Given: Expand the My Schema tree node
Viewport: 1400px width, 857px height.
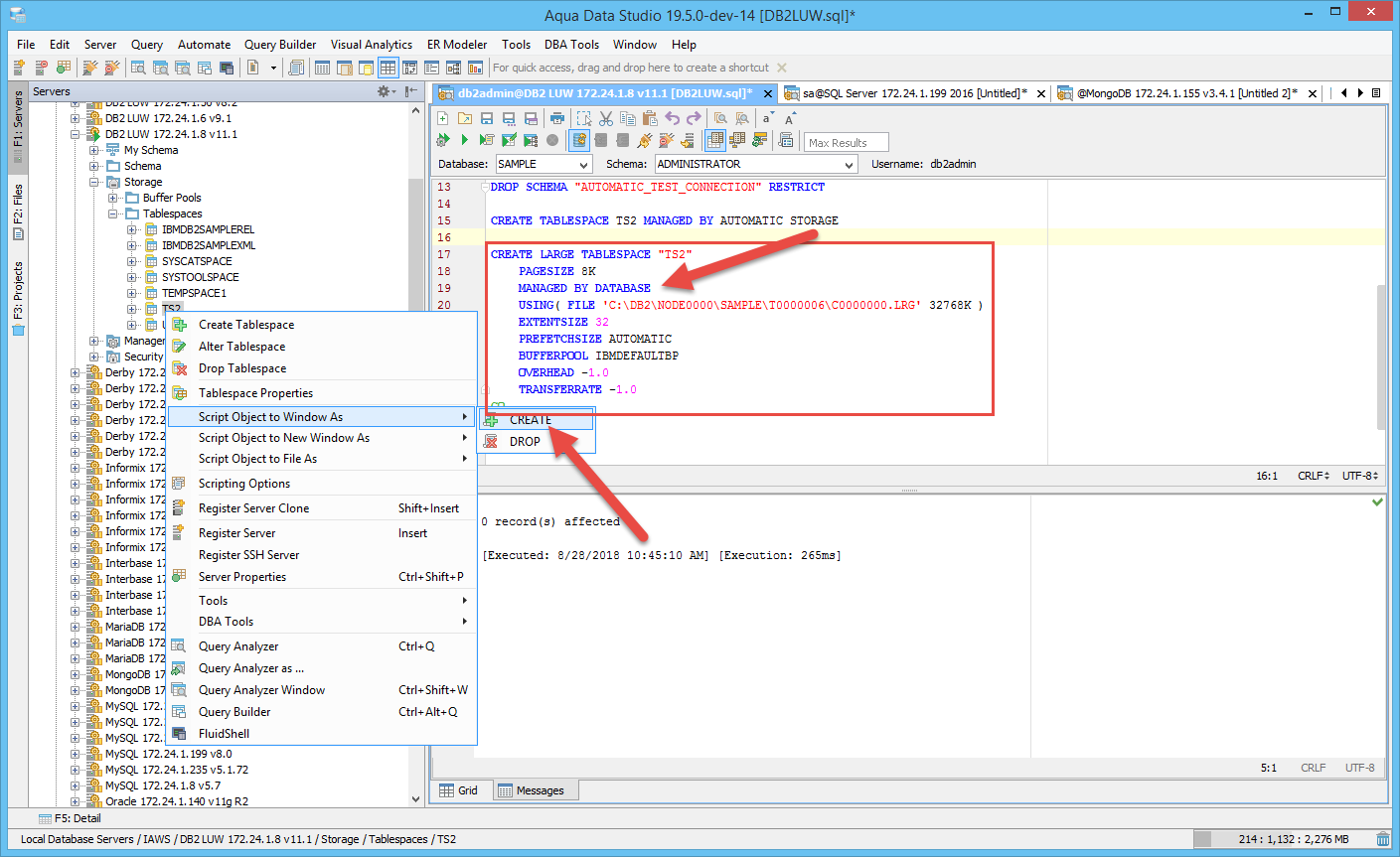Looking at the screenshot, I should click(94, 150).
